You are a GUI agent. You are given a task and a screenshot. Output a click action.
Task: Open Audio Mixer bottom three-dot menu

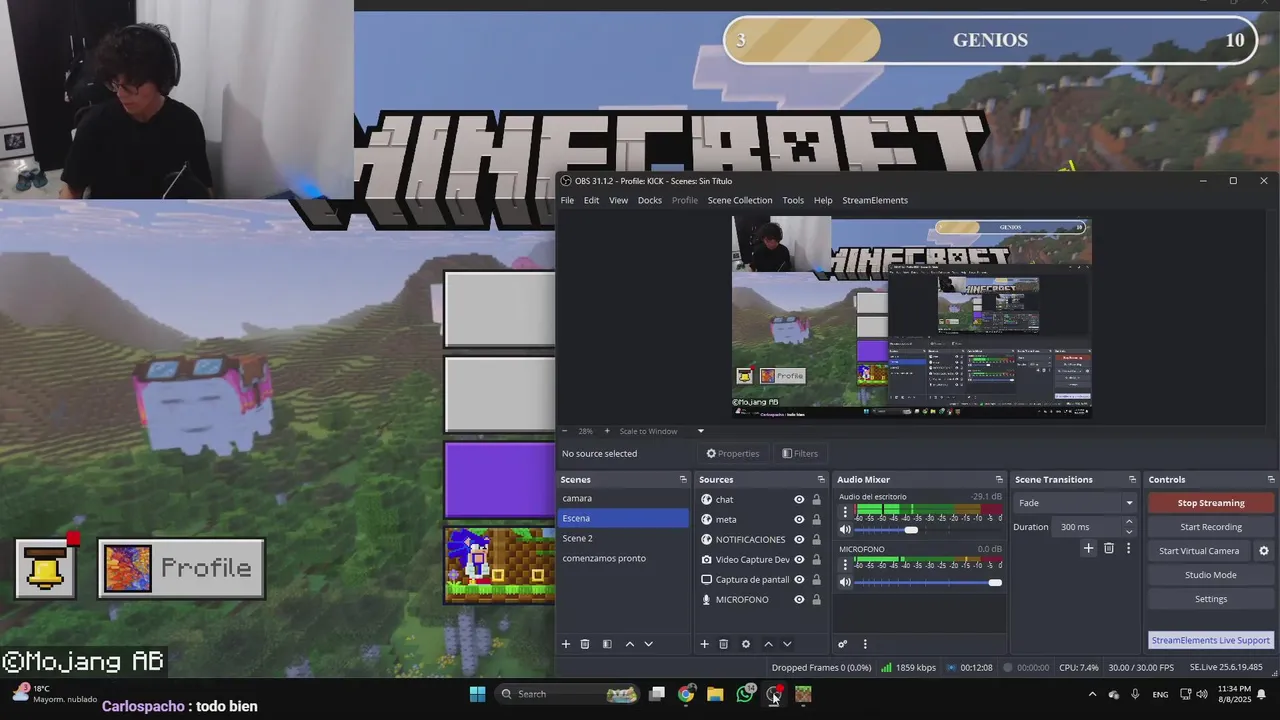(865, 644)
